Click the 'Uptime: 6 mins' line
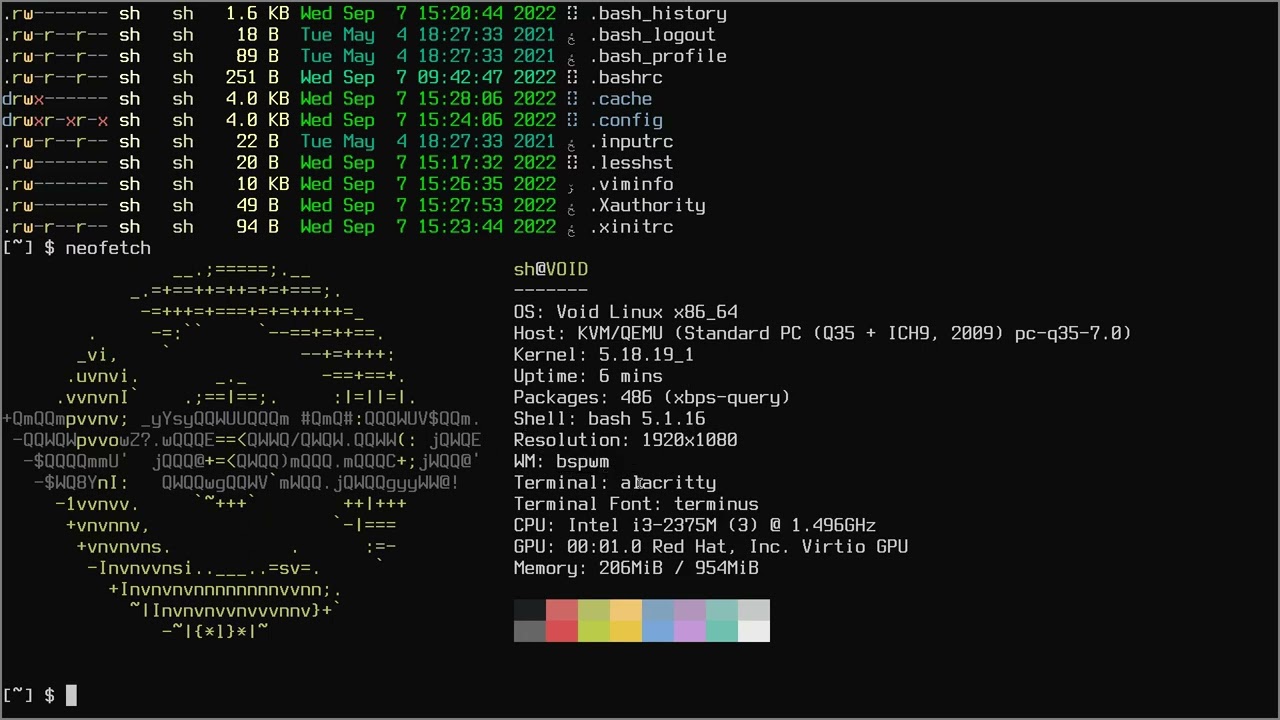This screenshot has width=1280, height=720. tap(588, 376)
